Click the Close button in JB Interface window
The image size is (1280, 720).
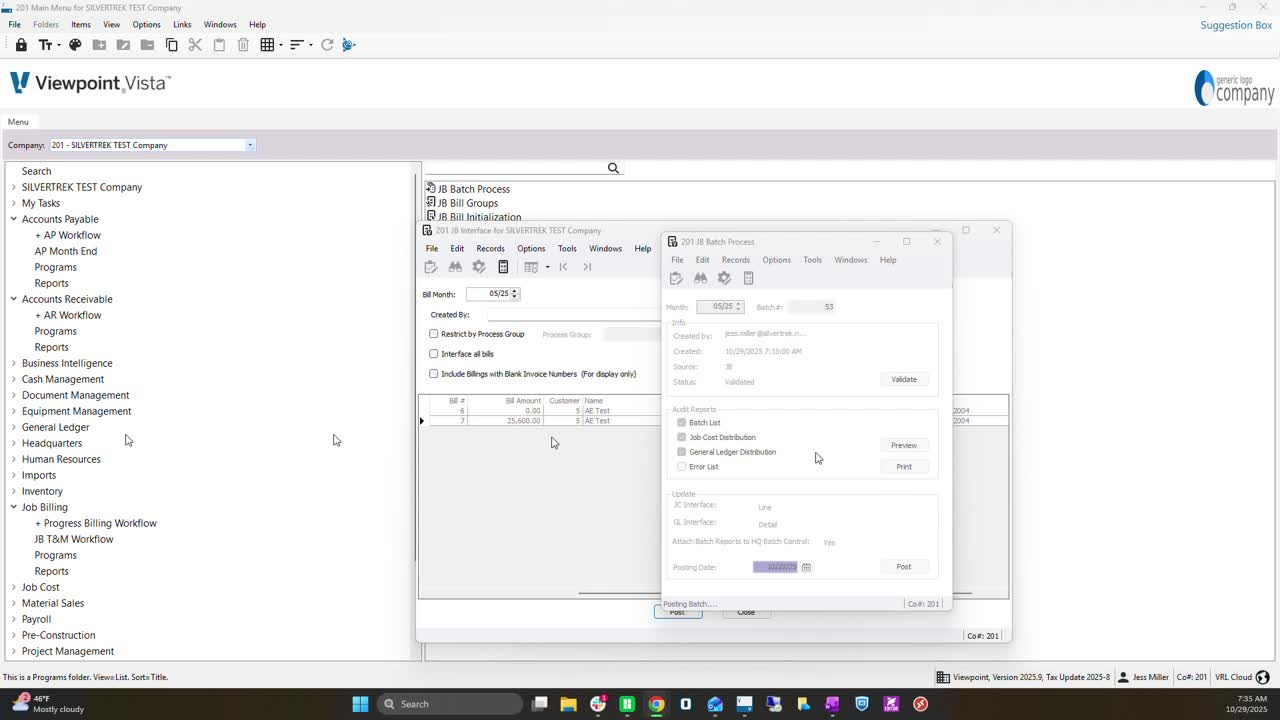coord(746,612)
